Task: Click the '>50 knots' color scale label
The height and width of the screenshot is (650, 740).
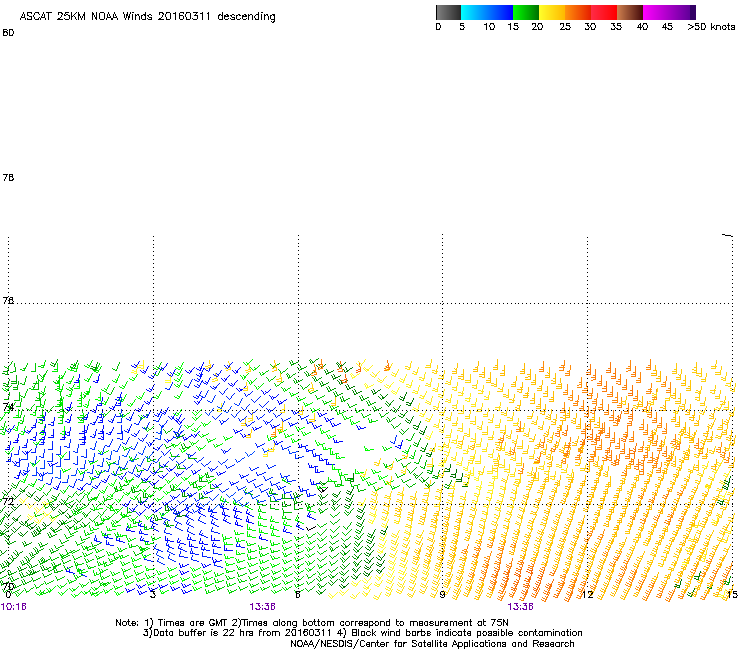Action: tap(711, 27)
